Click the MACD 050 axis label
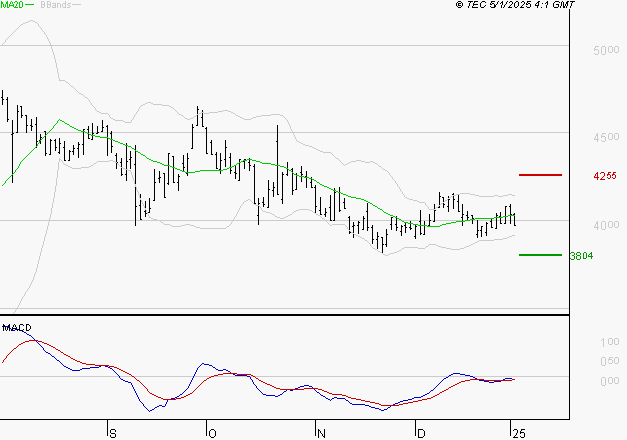 click(610, 361)
